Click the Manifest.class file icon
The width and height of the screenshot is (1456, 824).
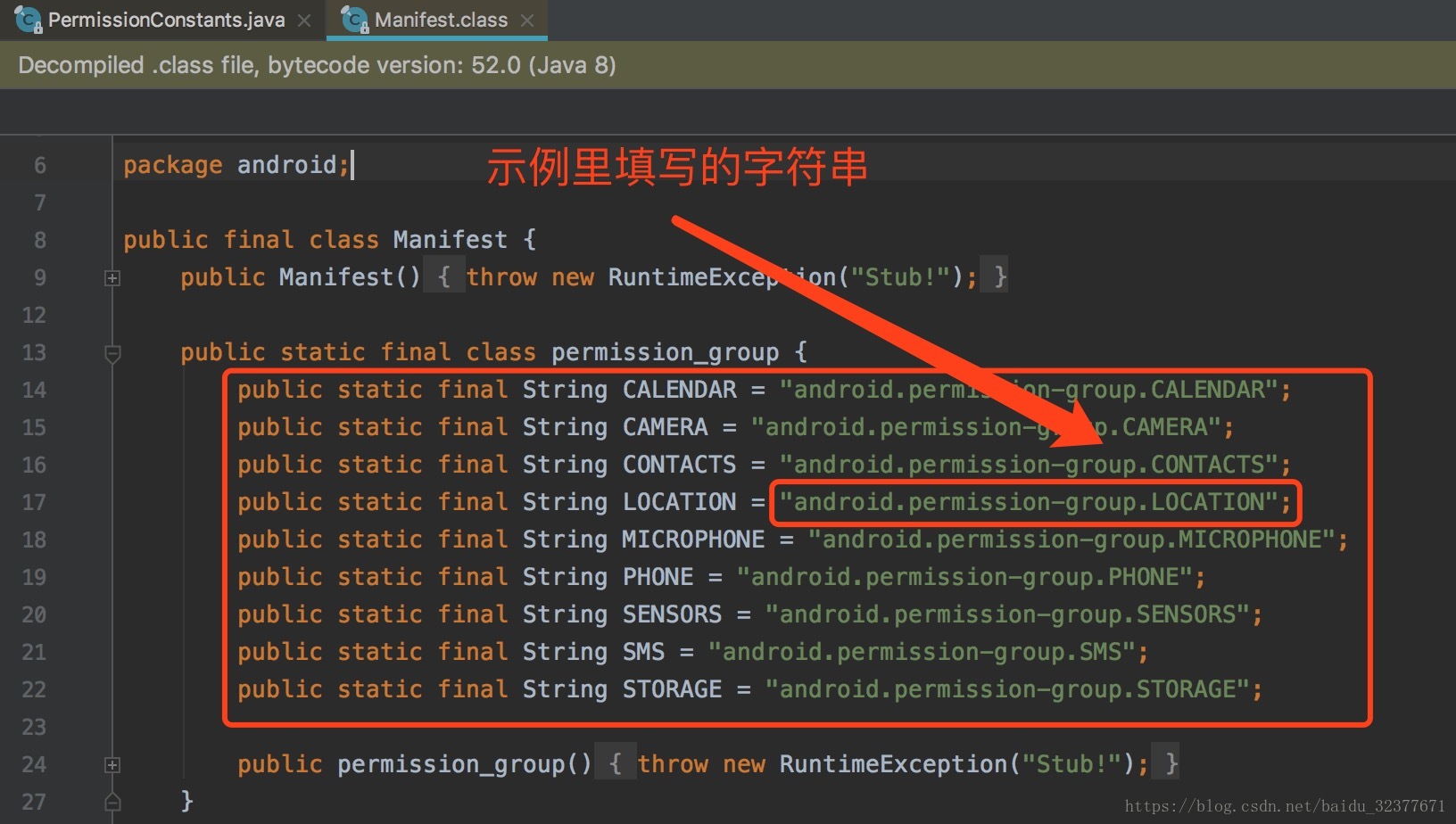pyautogui.click(x=355, y=20)
